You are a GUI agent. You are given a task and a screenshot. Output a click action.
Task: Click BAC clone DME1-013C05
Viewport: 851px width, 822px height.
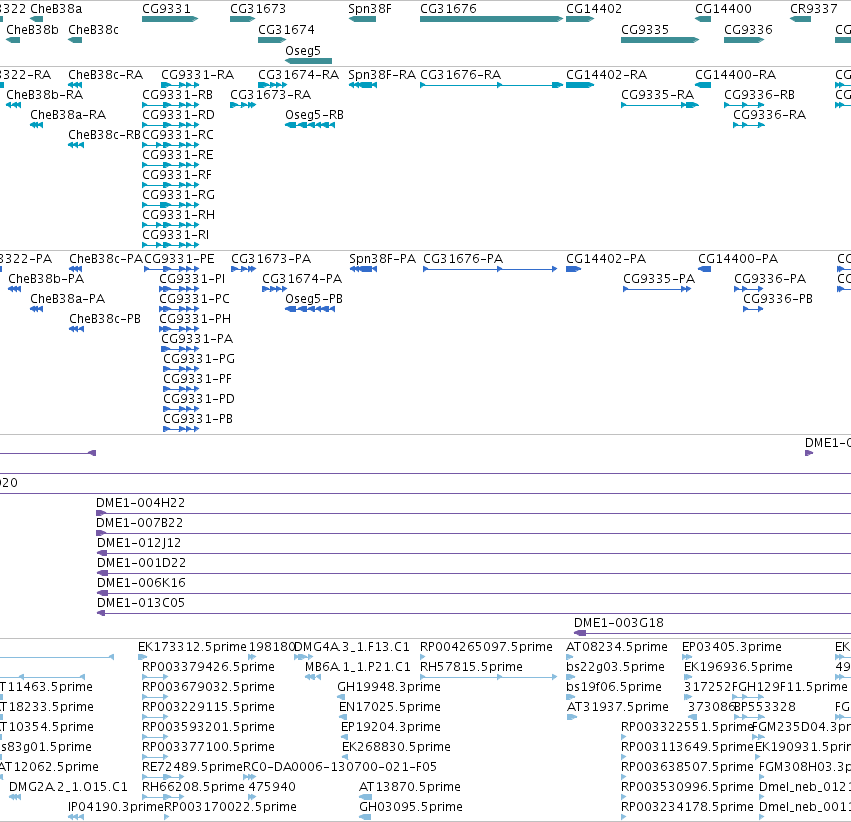pos(141,602)
